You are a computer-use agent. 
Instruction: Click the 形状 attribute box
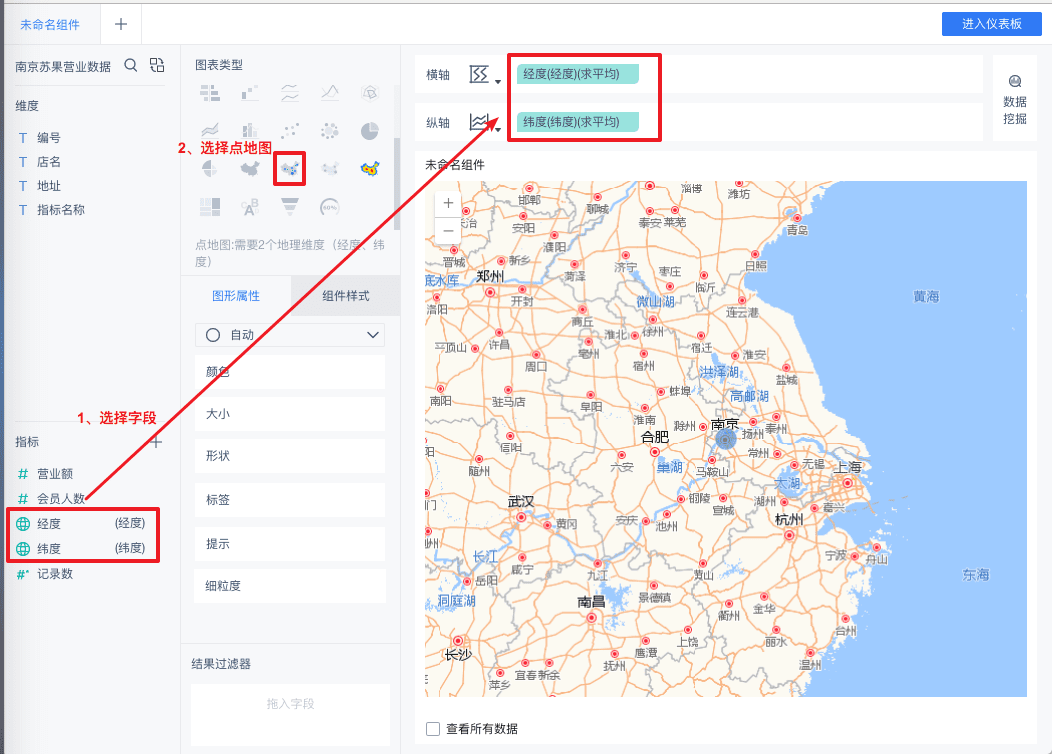click(x=290, y=456)
